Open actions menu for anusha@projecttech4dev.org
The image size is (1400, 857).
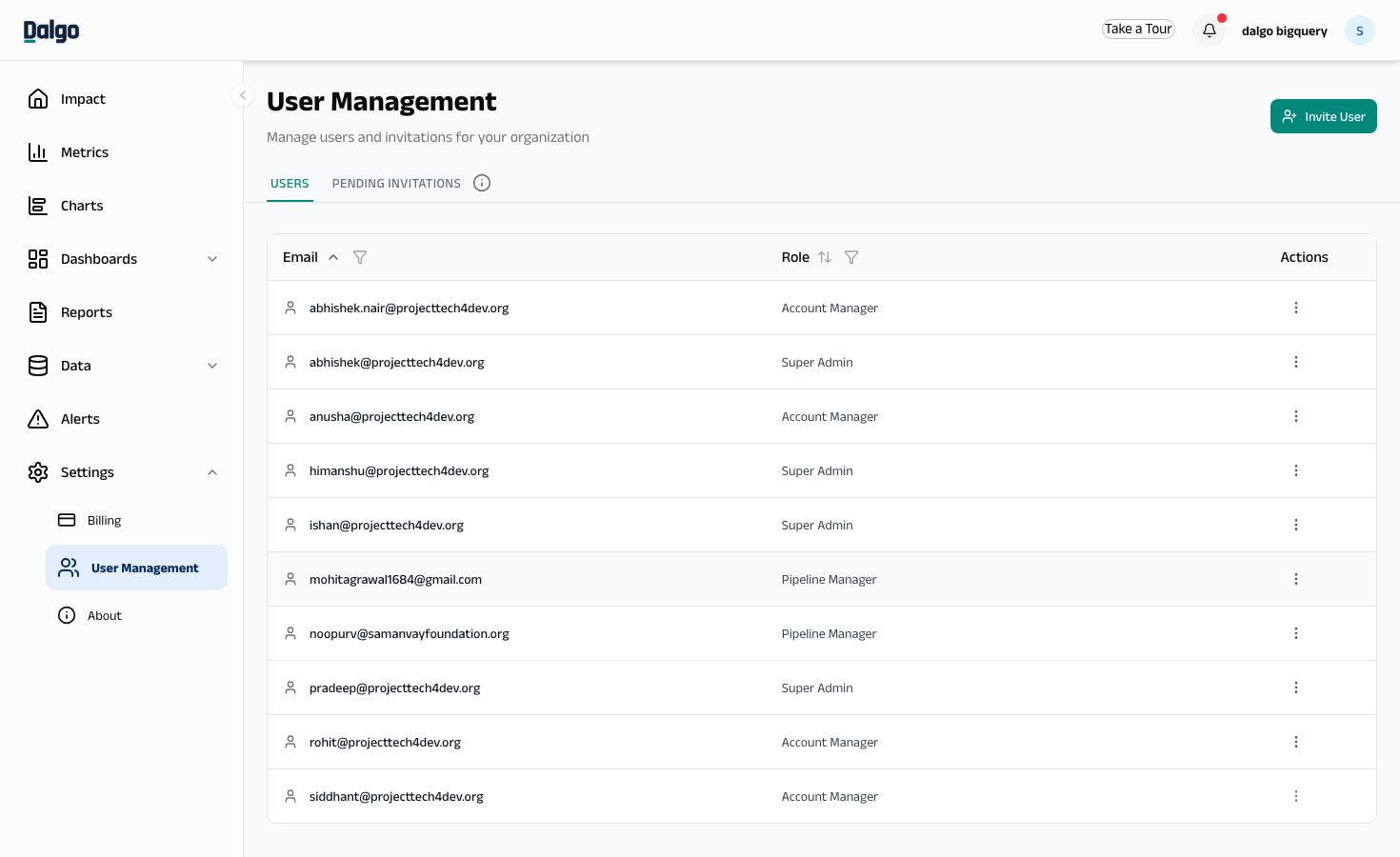pyautogui.click(x=1296, y=416)
